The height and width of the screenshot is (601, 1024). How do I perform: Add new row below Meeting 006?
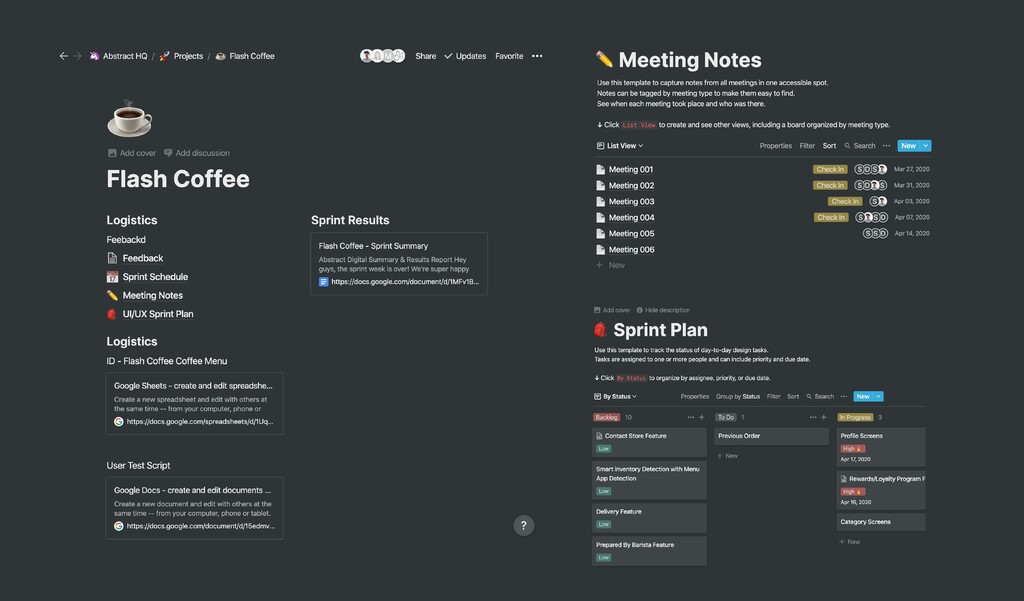pos(611,265)
